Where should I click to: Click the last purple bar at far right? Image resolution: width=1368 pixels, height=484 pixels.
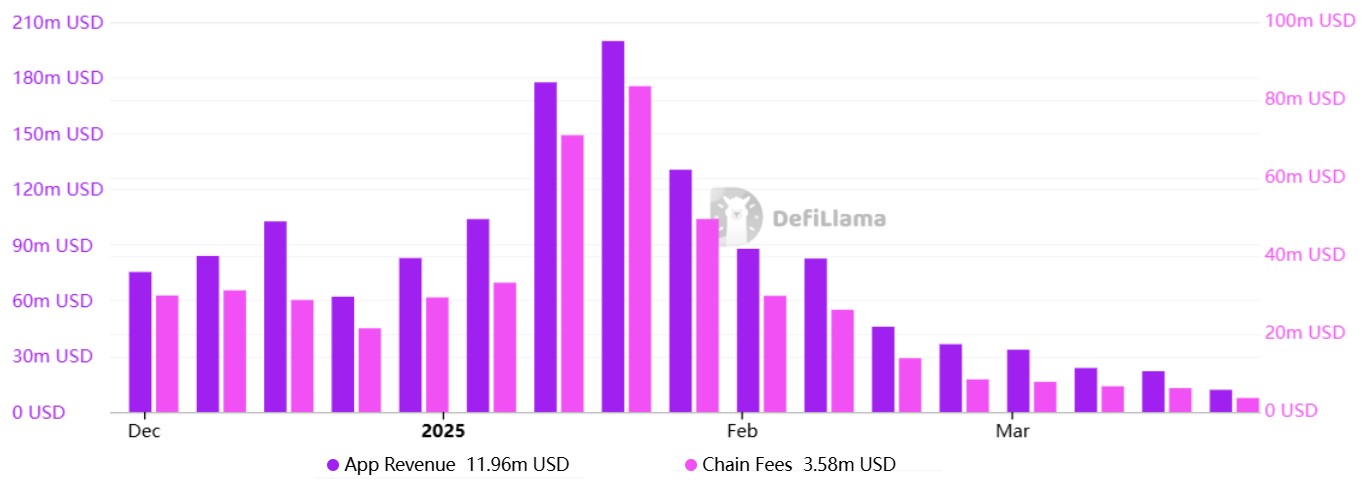click(x=1221, y=401)
